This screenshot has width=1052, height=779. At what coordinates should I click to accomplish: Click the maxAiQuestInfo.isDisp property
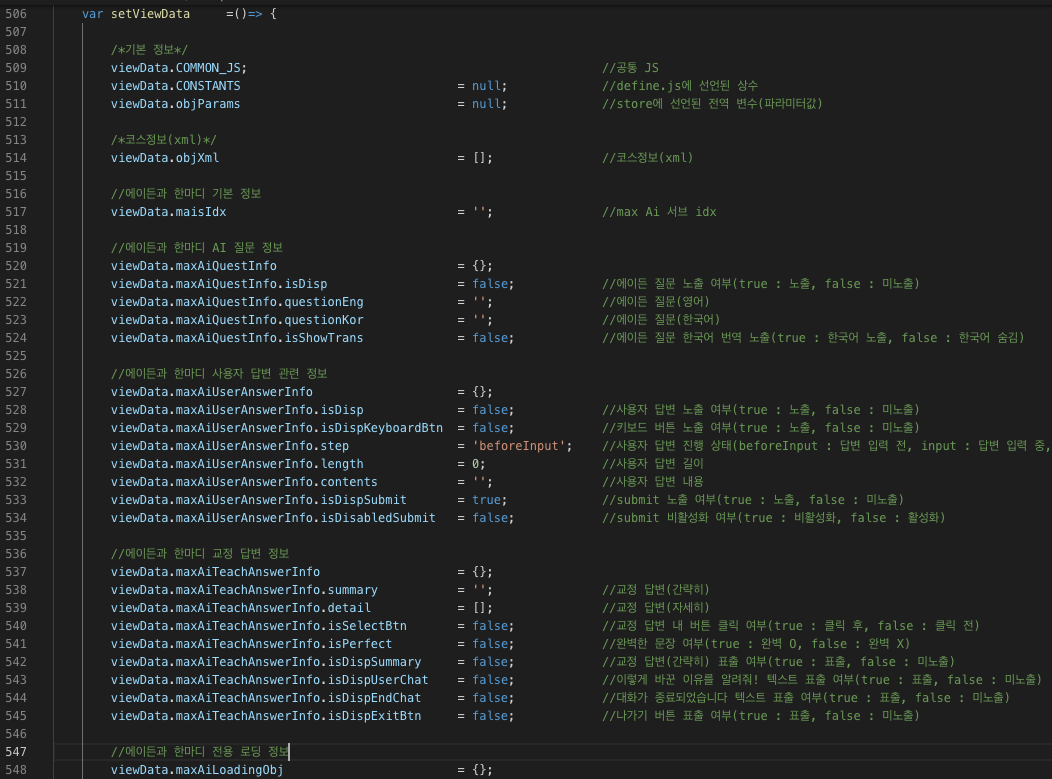252,284
